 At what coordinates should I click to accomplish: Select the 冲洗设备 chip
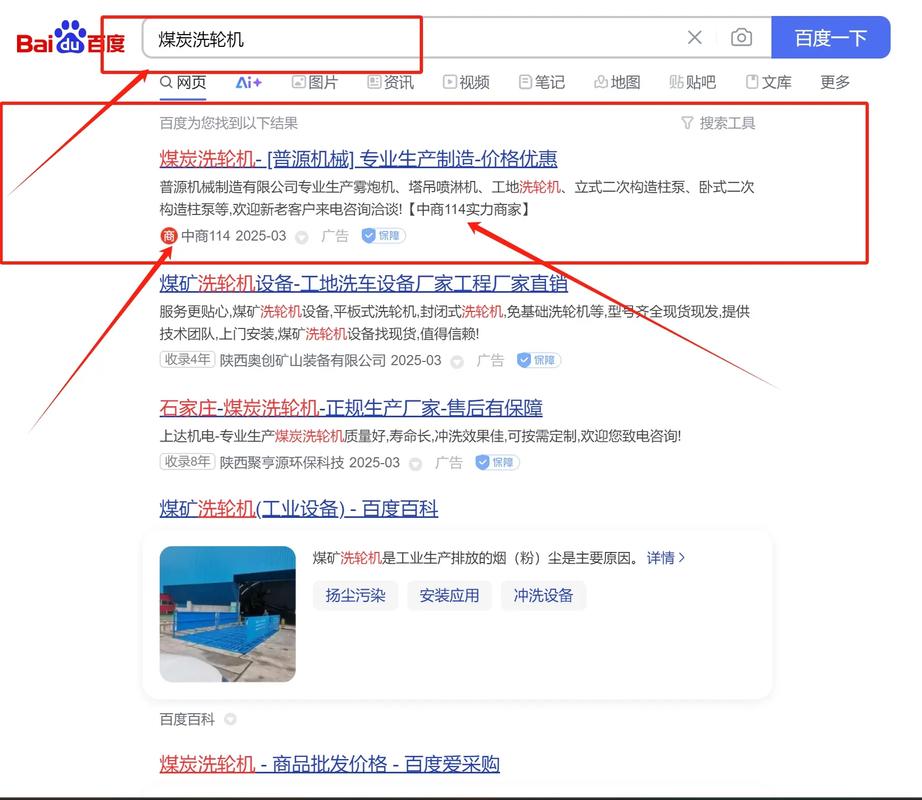click(x=543, y=595)
